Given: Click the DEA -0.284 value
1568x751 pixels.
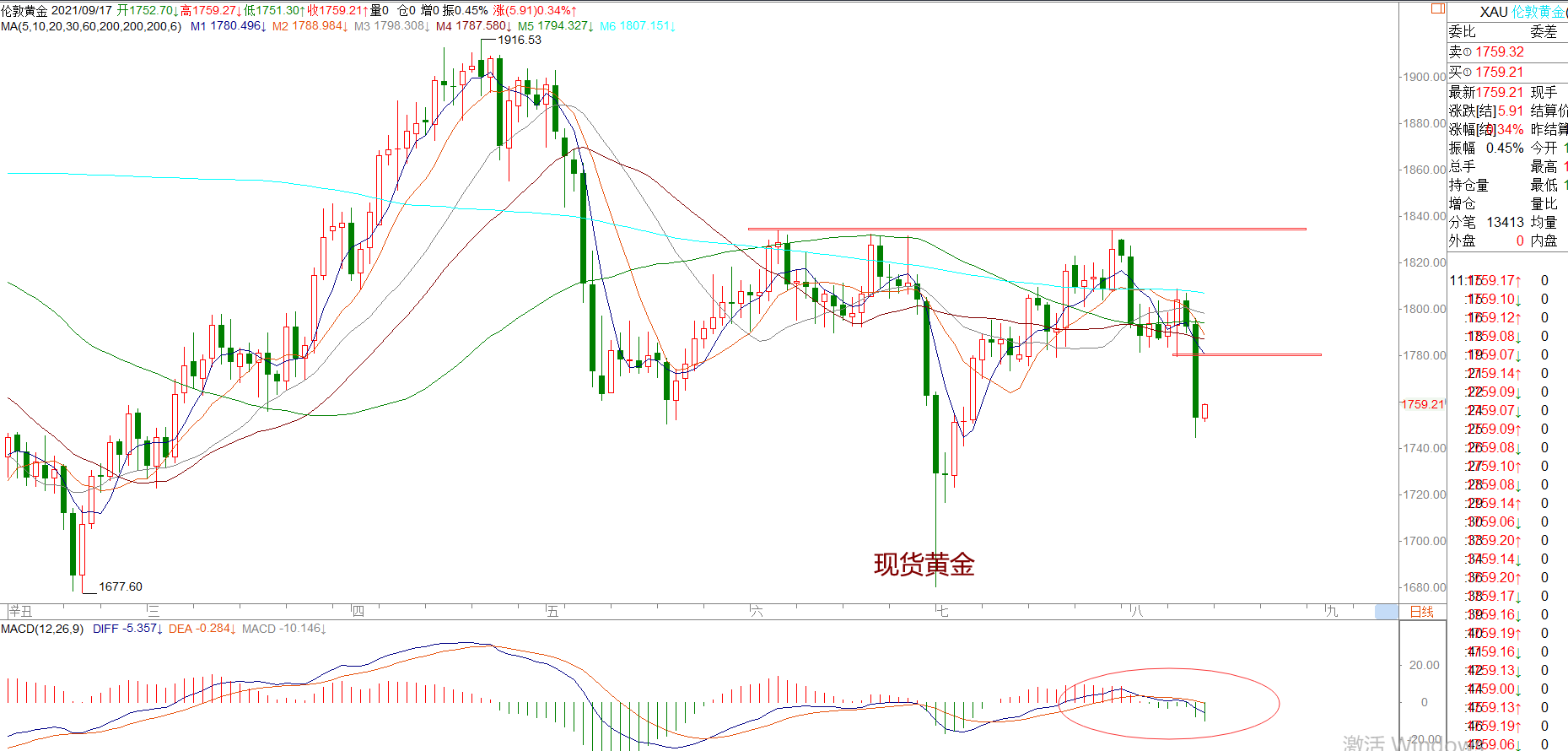Looking at the screenshot, I should coord(202,629).
